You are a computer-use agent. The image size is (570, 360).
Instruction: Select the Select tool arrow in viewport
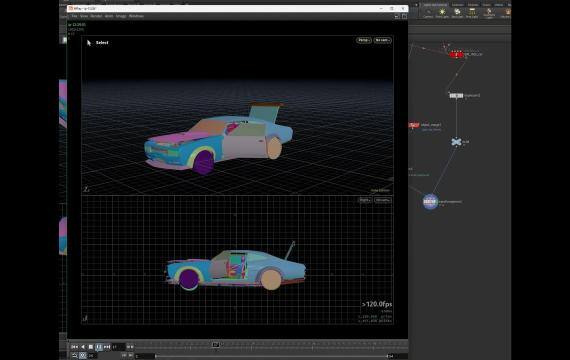click(x=89, y=43)
